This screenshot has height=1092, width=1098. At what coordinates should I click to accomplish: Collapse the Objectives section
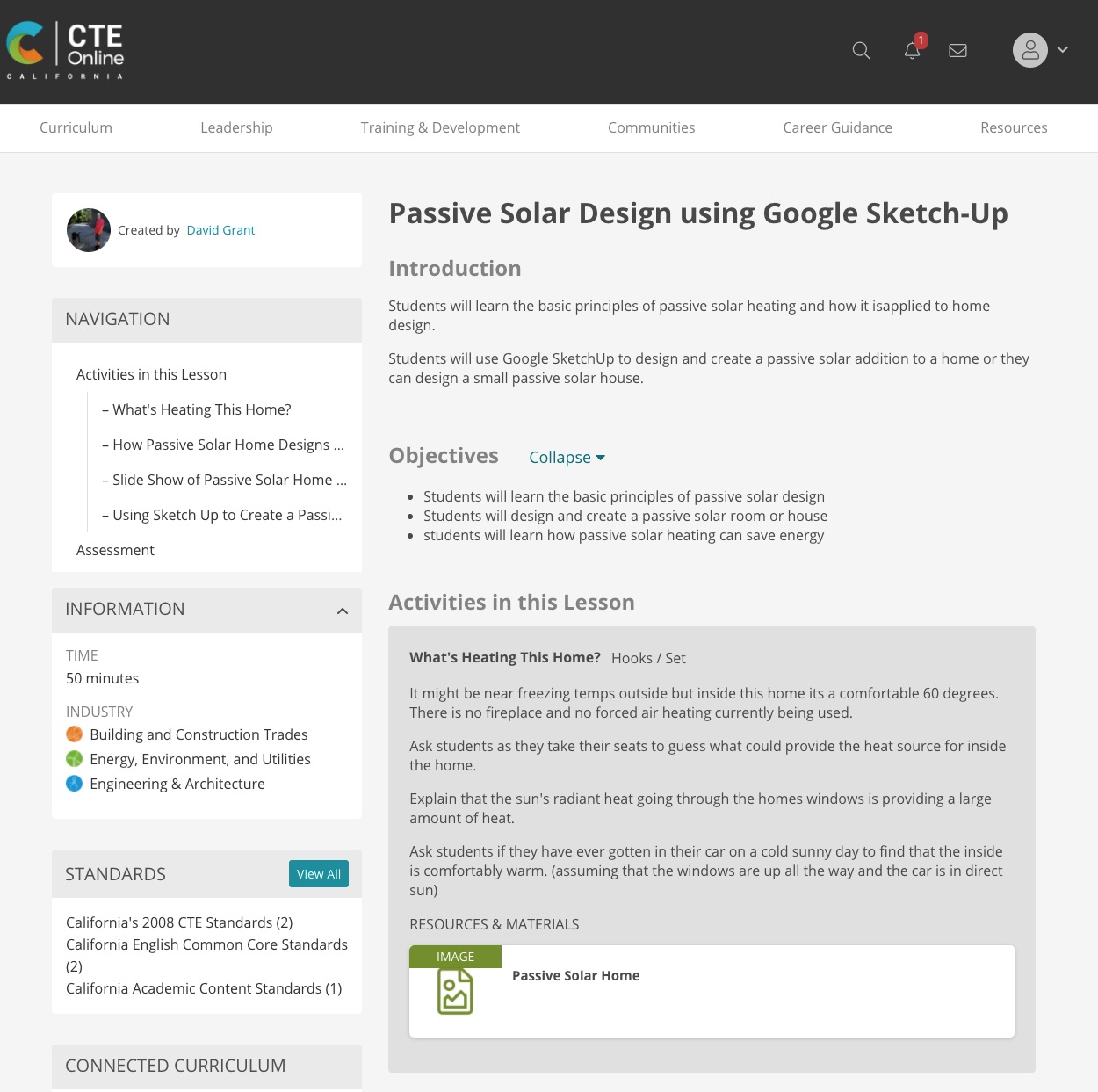pyautogui.click(x=567, y=458)
